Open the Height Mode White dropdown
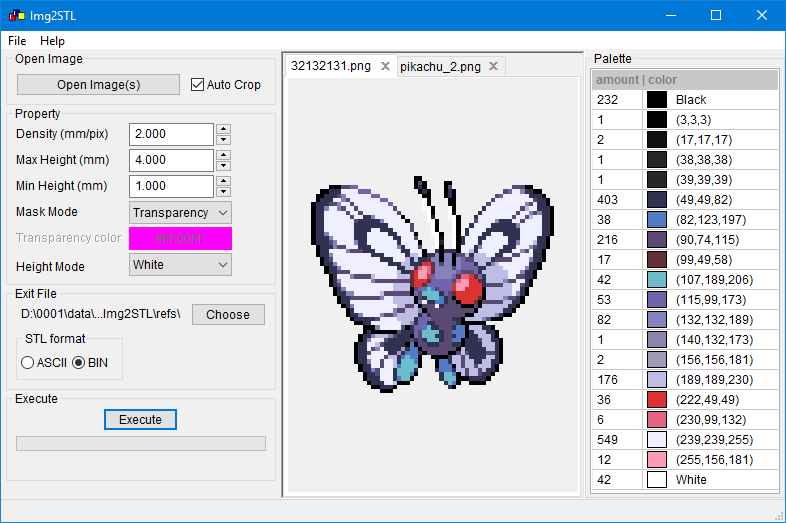Image resolution: width=786 pixels, height=523 pixels. point(180,265)
